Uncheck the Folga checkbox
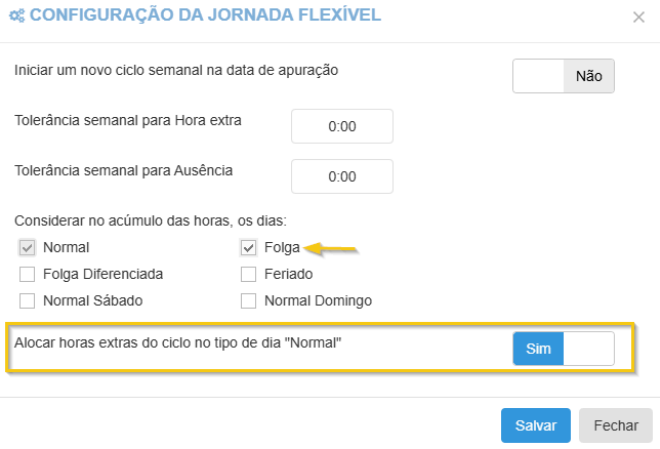The width and height of the screenshot is (660, 449). tap(249, 247)
